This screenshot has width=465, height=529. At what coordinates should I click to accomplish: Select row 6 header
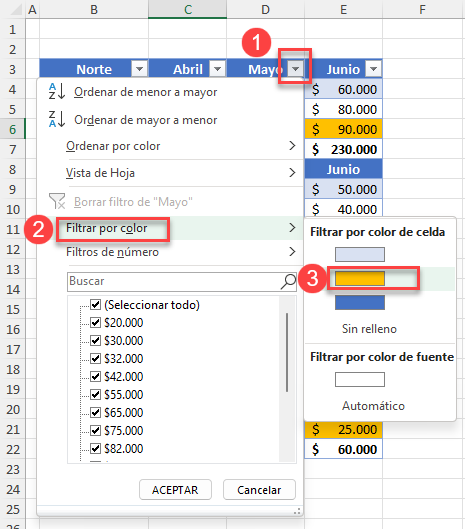12,129
